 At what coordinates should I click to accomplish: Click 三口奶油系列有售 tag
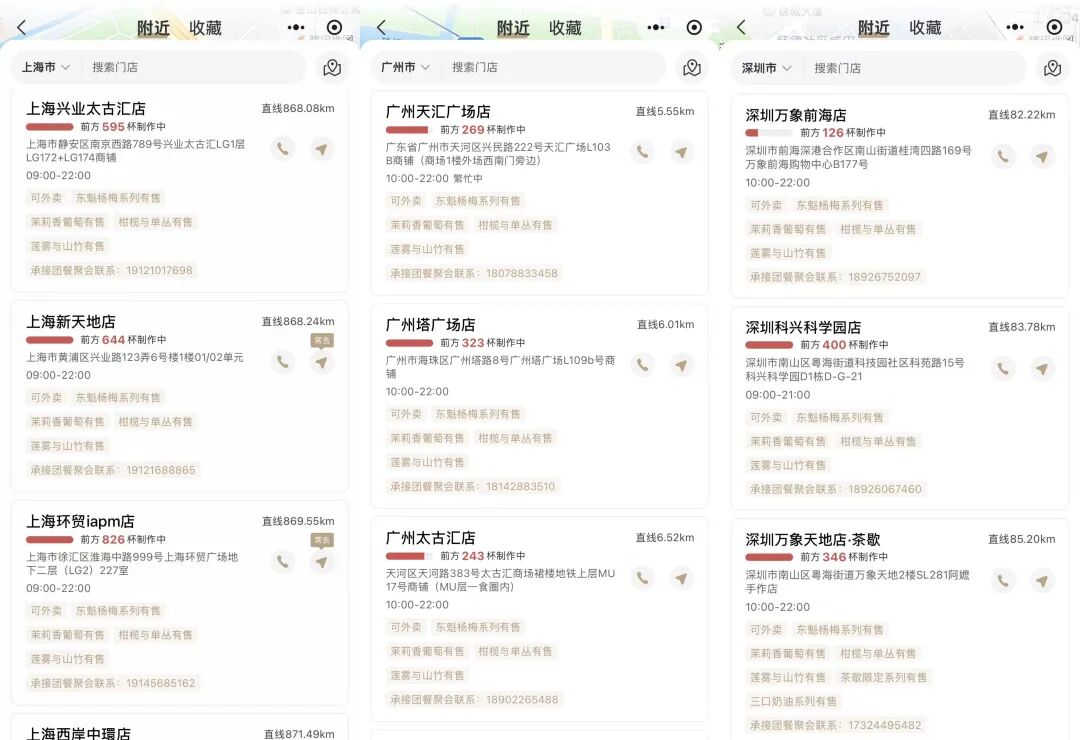[793, 701]
